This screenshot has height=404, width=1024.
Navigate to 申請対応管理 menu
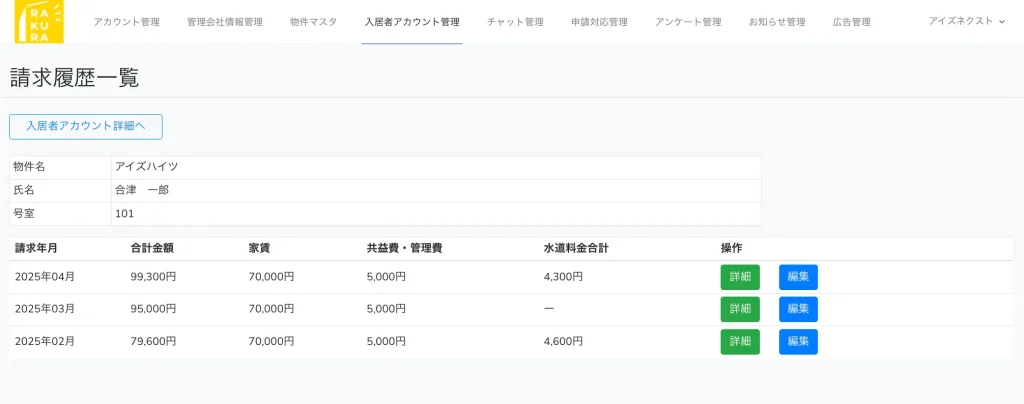(599, 22)
